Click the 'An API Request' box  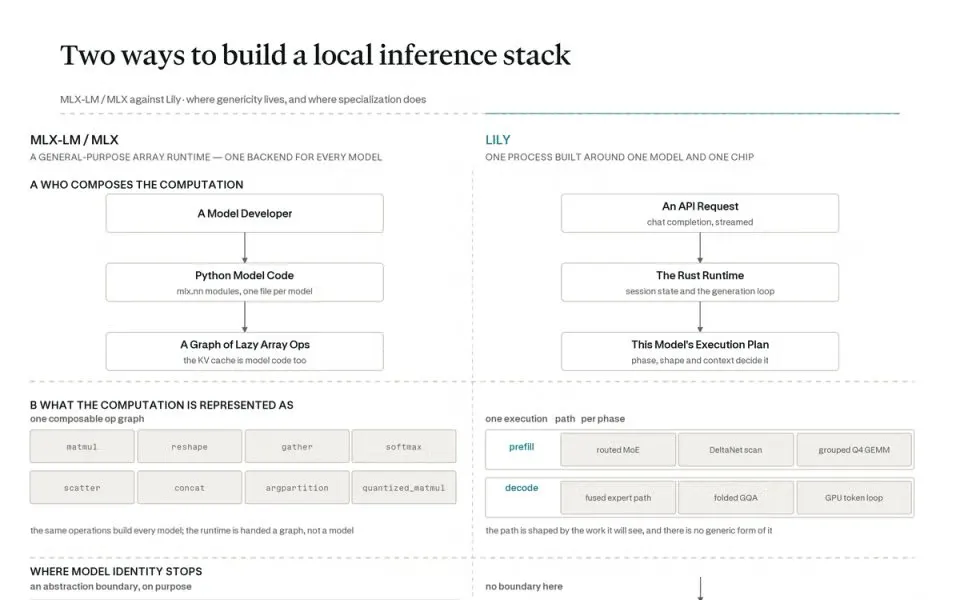700,213
